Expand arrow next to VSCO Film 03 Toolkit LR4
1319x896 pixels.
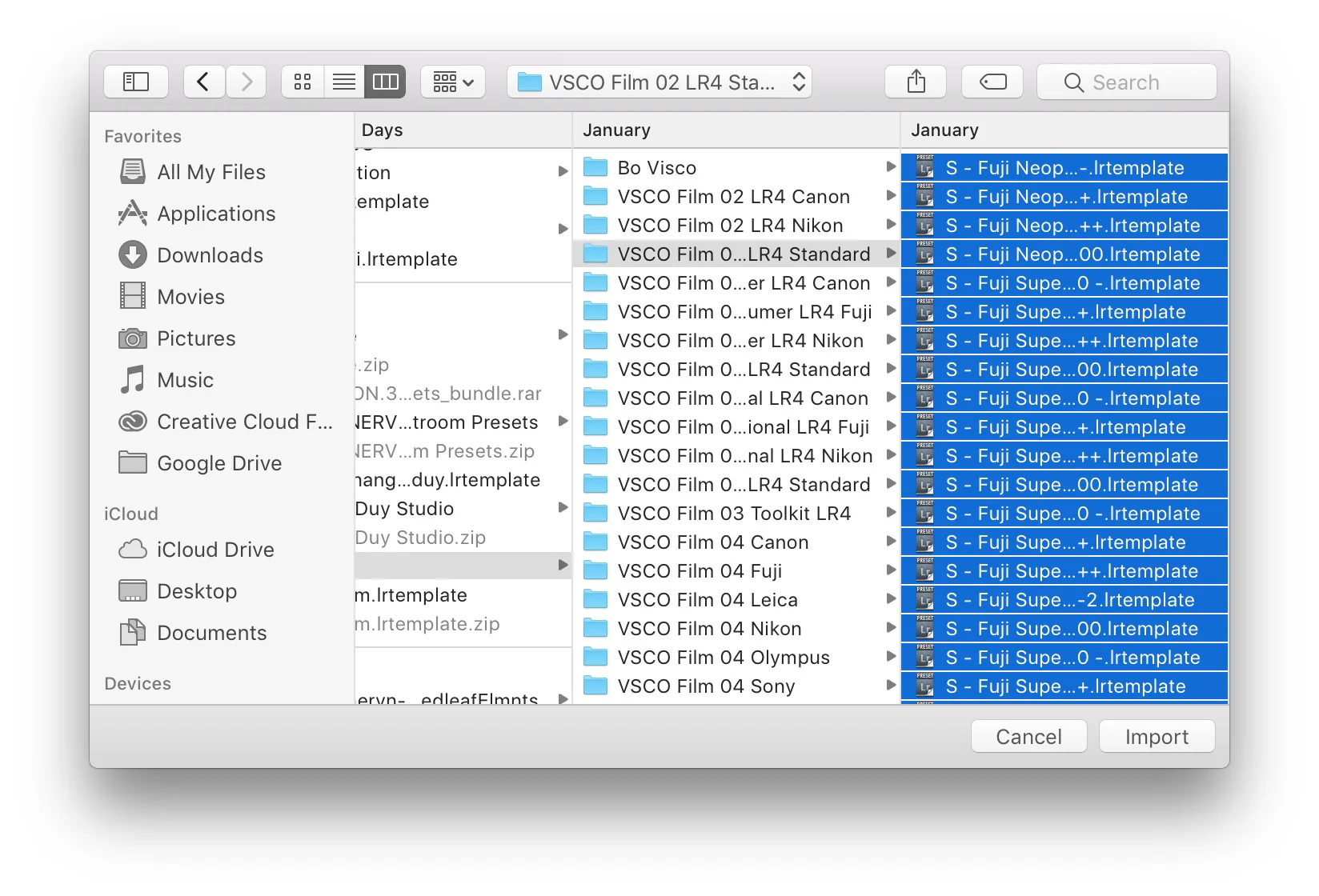(x=890, y=513)
